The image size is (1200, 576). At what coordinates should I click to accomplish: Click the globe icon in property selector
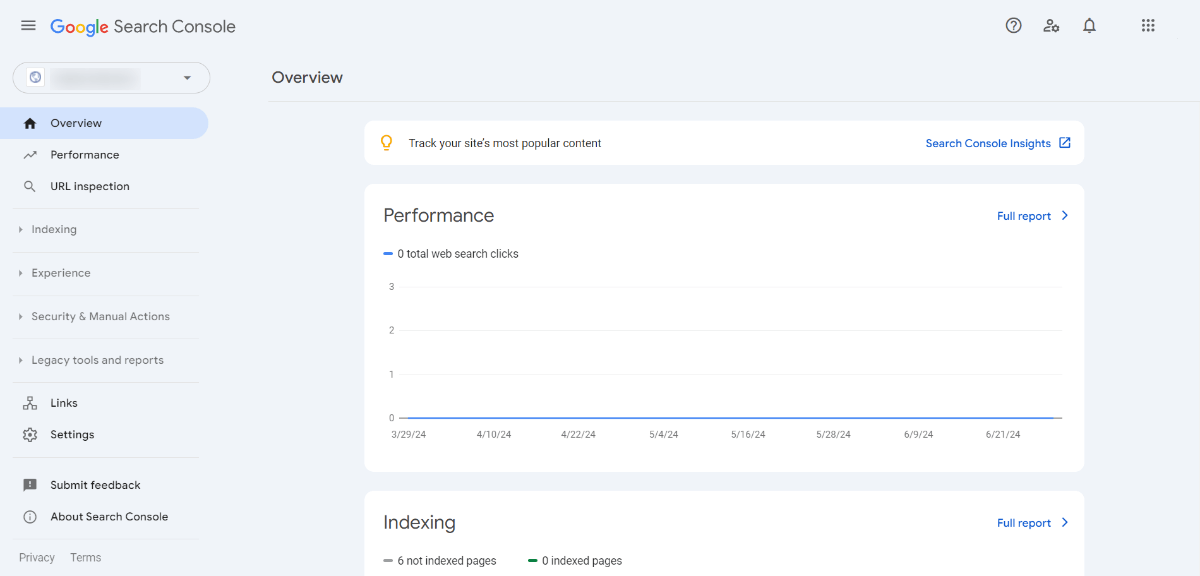click(x=36, y=77)
